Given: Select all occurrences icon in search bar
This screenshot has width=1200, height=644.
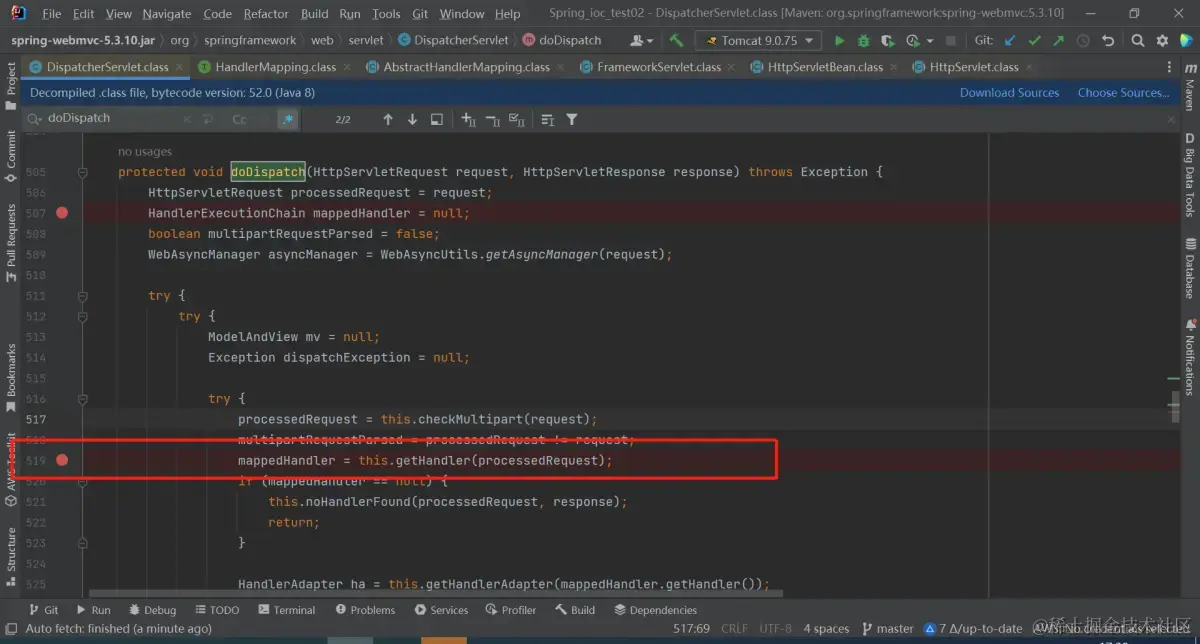Looking at the screenshot, I should 516,119.
